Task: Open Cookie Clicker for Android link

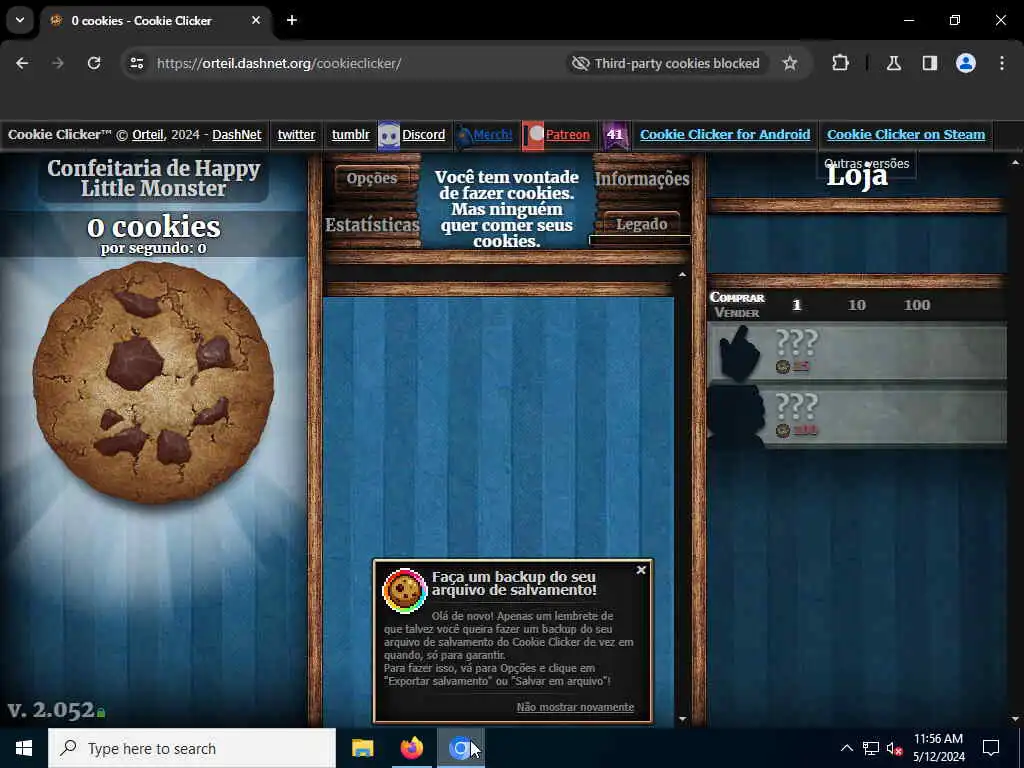Action: 725,135
